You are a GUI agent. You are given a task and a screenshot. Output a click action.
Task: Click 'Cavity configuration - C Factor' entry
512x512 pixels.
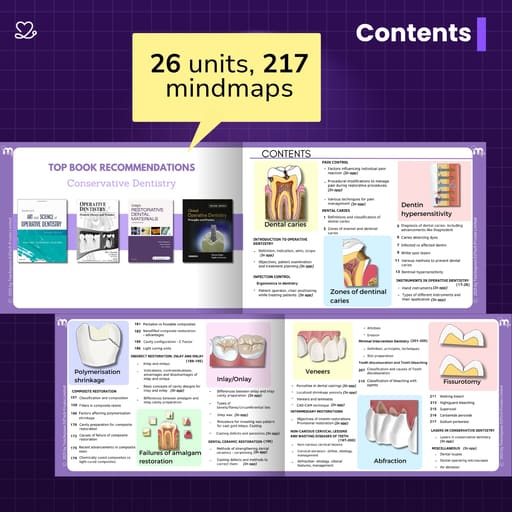coord(168,342)
